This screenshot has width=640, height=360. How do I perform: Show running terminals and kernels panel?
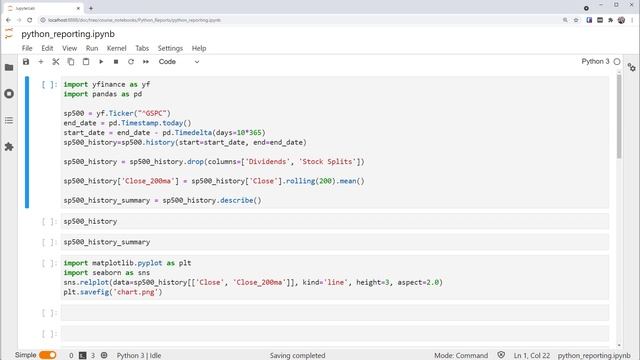point(9,94)
